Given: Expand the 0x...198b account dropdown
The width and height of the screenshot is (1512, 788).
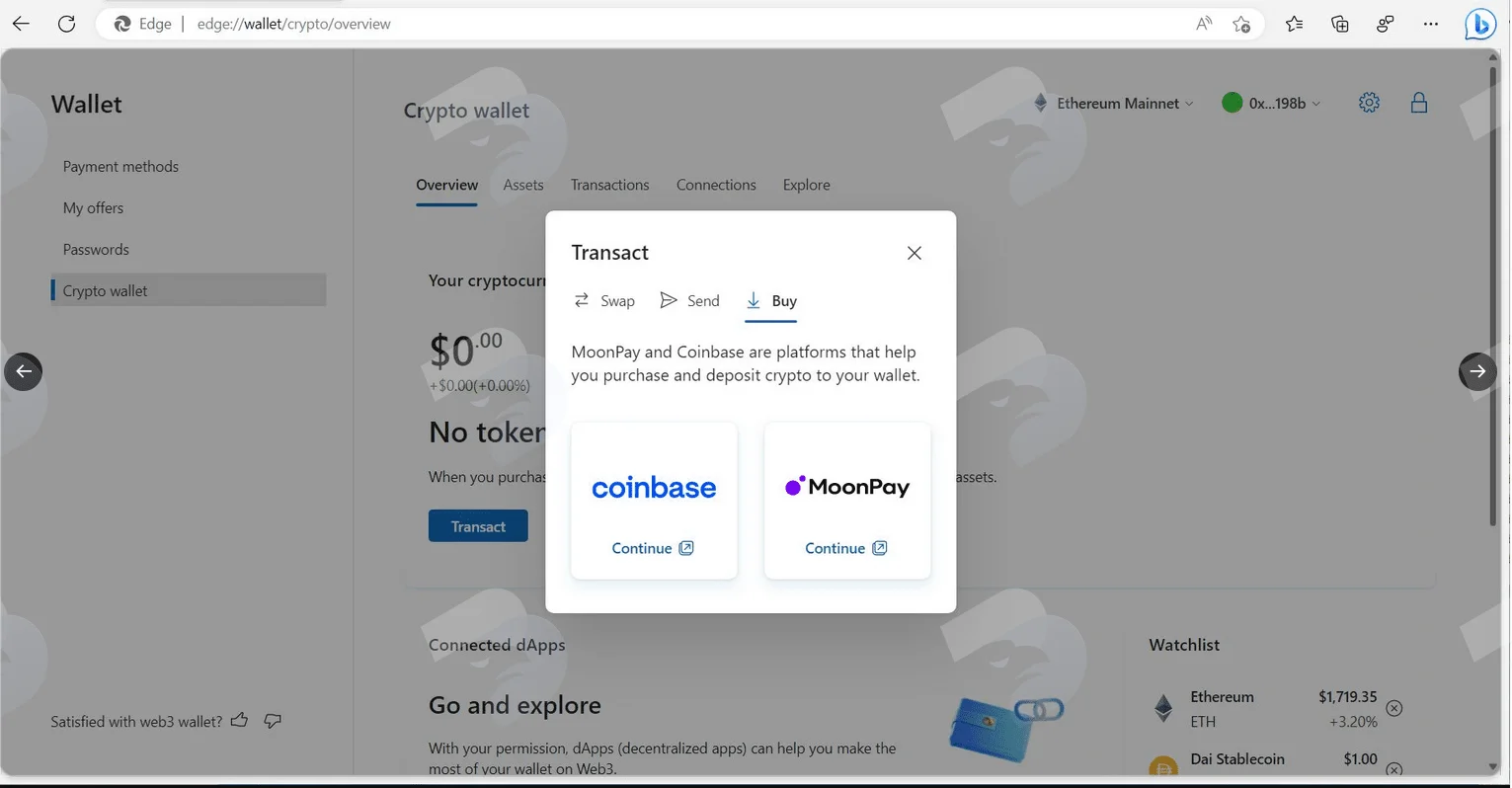Looking at the screenshot, I should pyautogui.click(x=1271, y=103).
